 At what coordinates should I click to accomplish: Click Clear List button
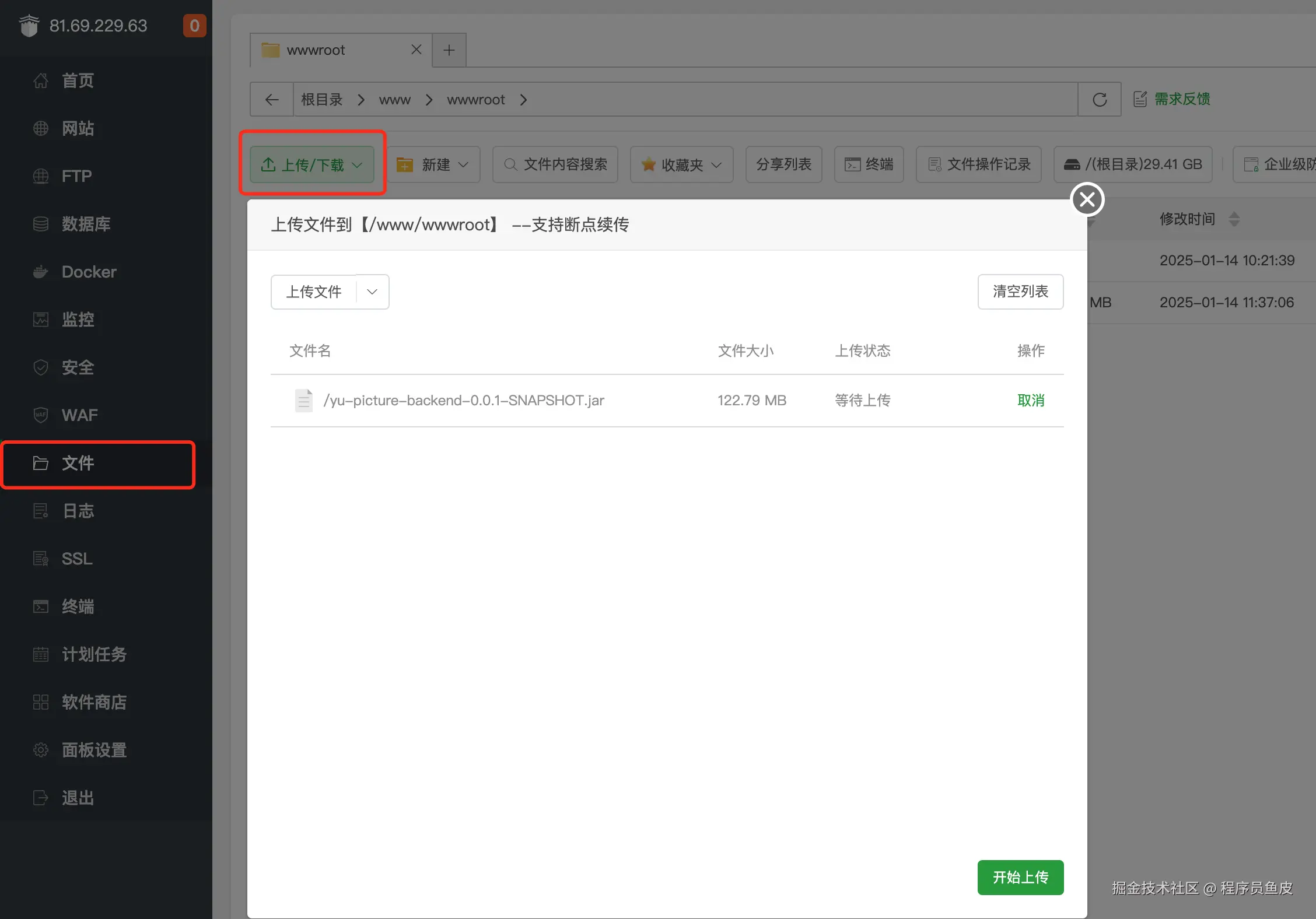point(1020,292)
